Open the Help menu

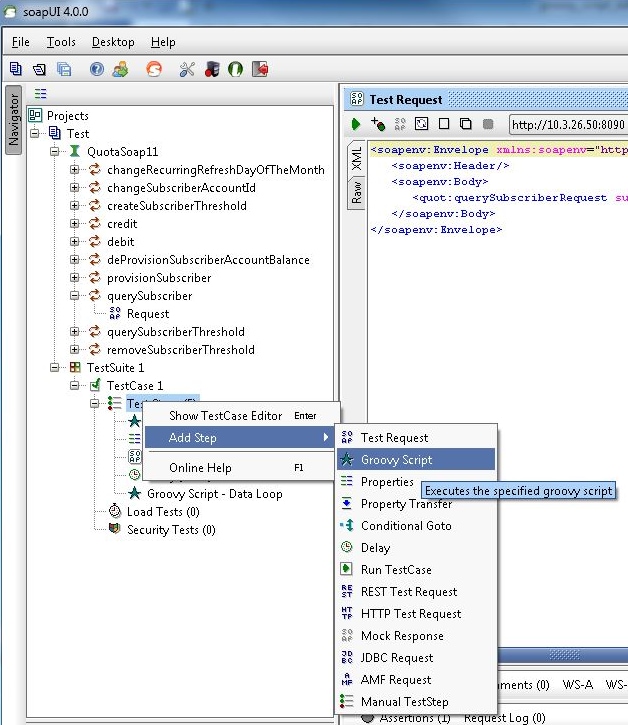click(163, 42)
